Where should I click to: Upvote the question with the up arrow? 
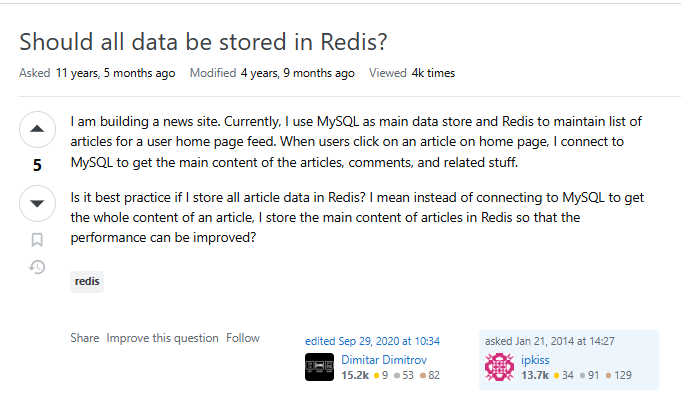tap(37, 129)
